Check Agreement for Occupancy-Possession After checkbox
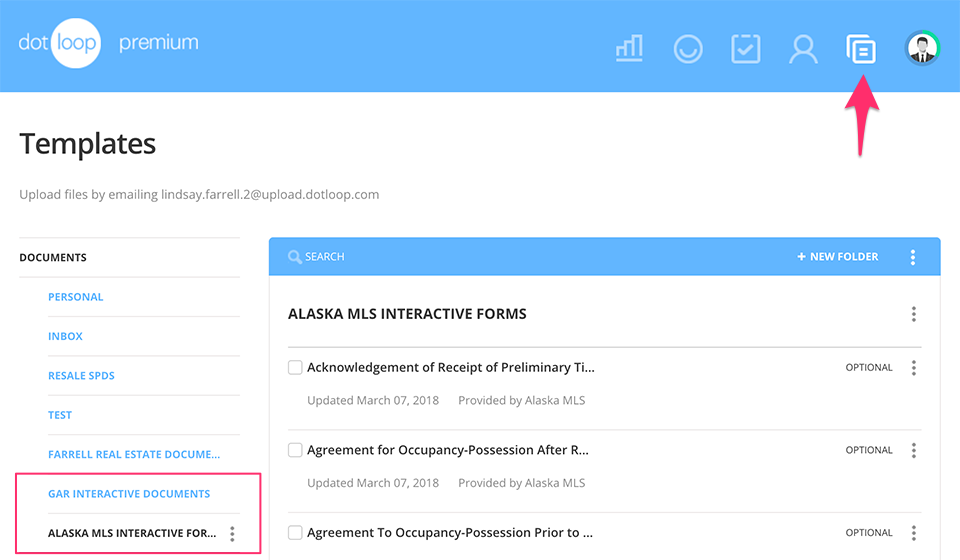The image size is (960, 560). click(295, 450)
